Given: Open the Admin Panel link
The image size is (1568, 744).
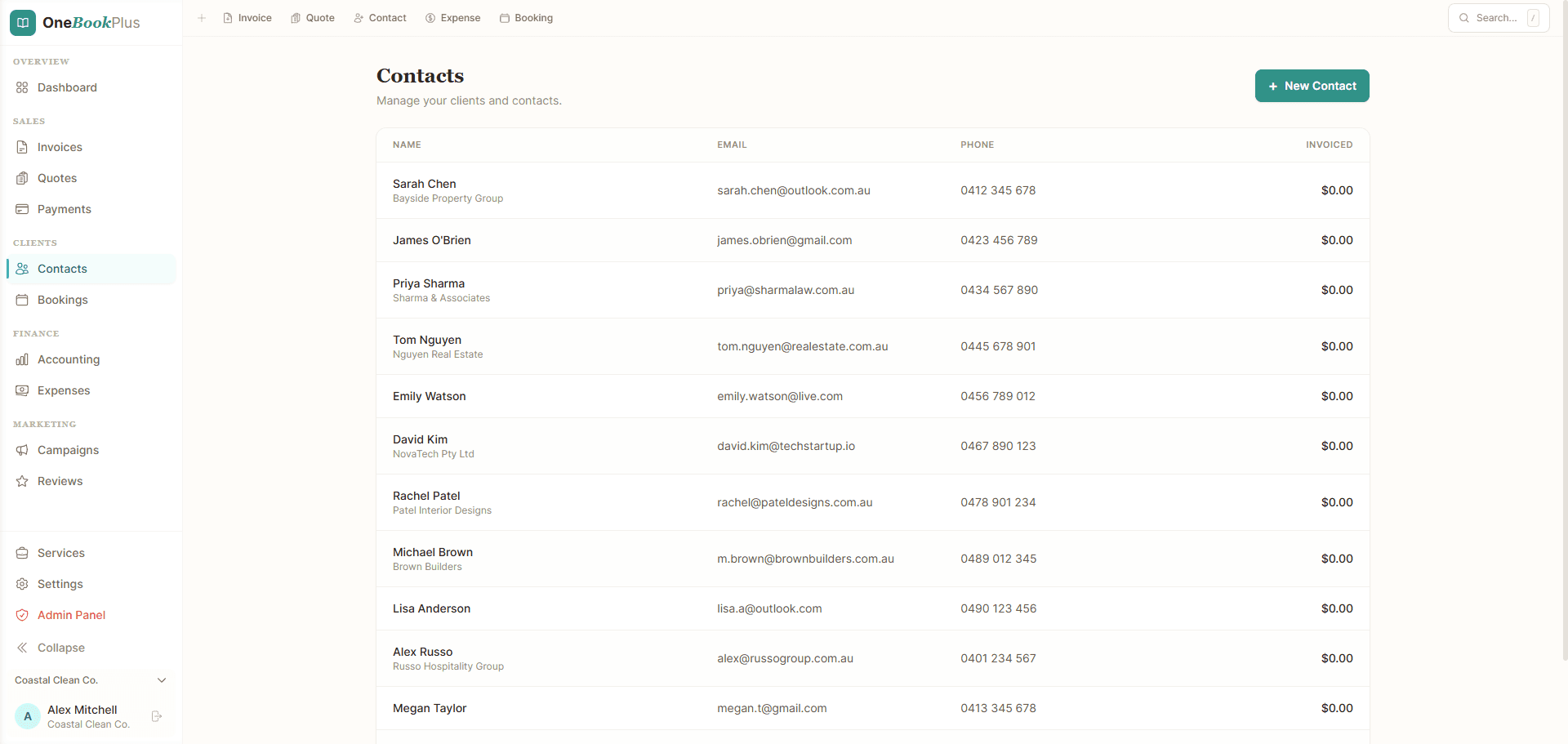Looking at the screenshot, I should click(71, 615).
